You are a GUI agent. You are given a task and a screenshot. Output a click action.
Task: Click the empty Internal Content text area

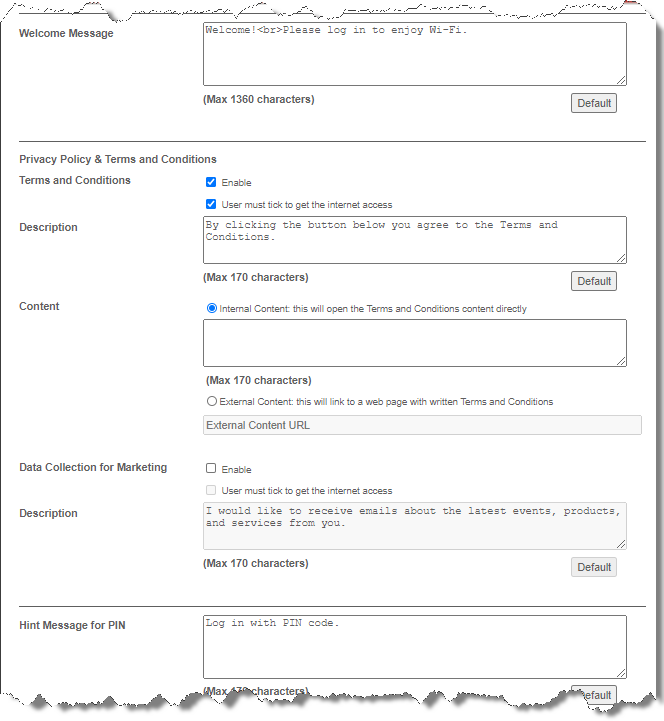click(x=415, y=343)
